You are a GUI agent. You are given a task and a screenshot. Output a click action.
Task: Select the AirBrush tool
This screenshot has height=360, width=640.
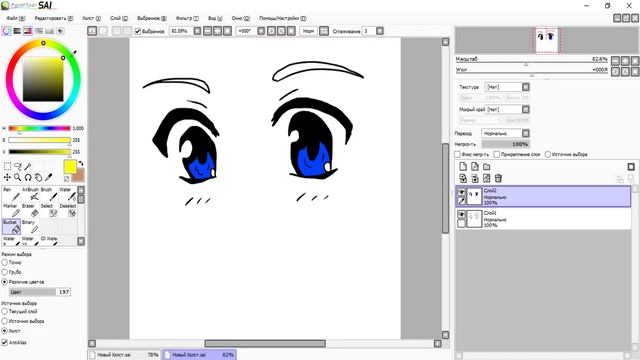(30, 194)
